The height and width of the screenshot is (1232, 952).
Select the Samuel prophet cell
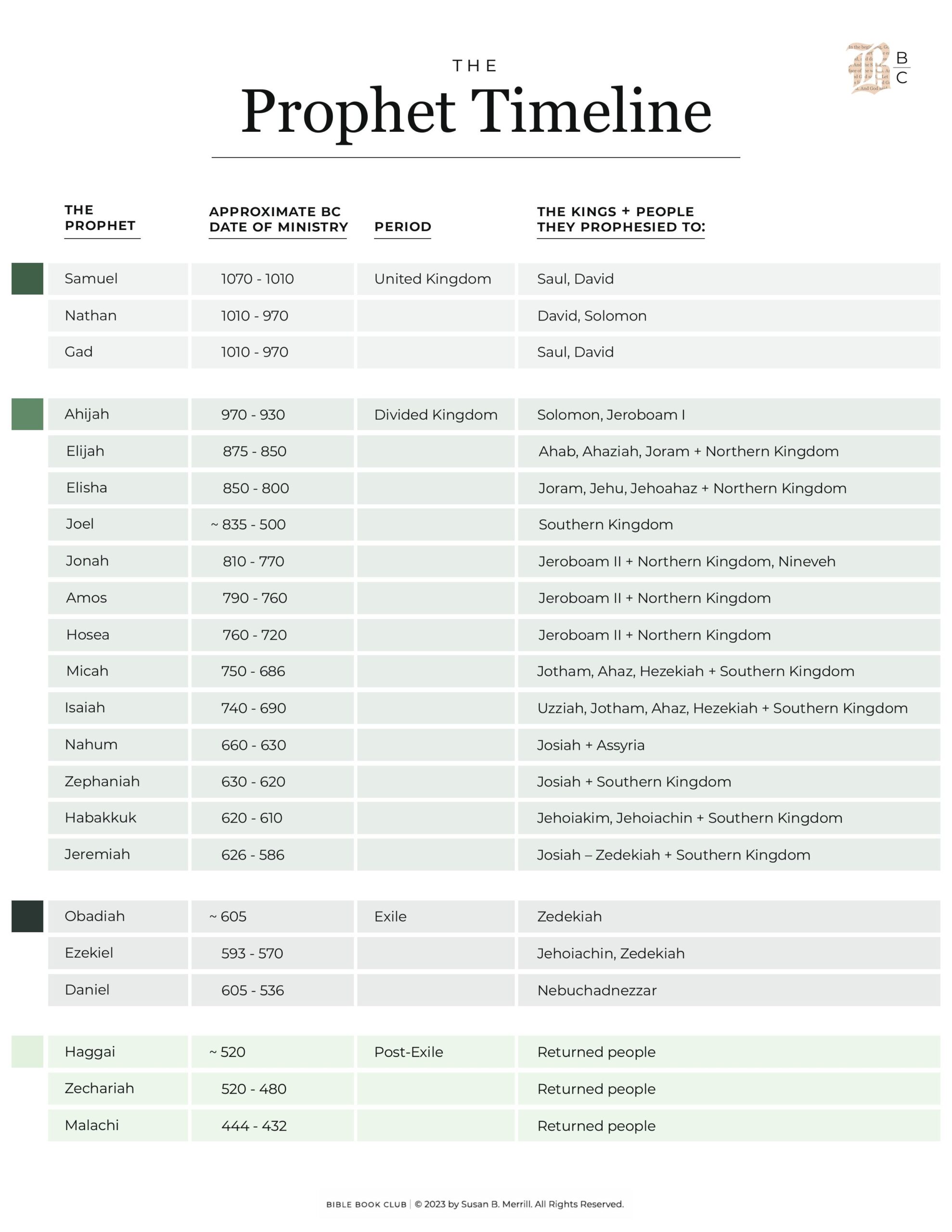118,279
